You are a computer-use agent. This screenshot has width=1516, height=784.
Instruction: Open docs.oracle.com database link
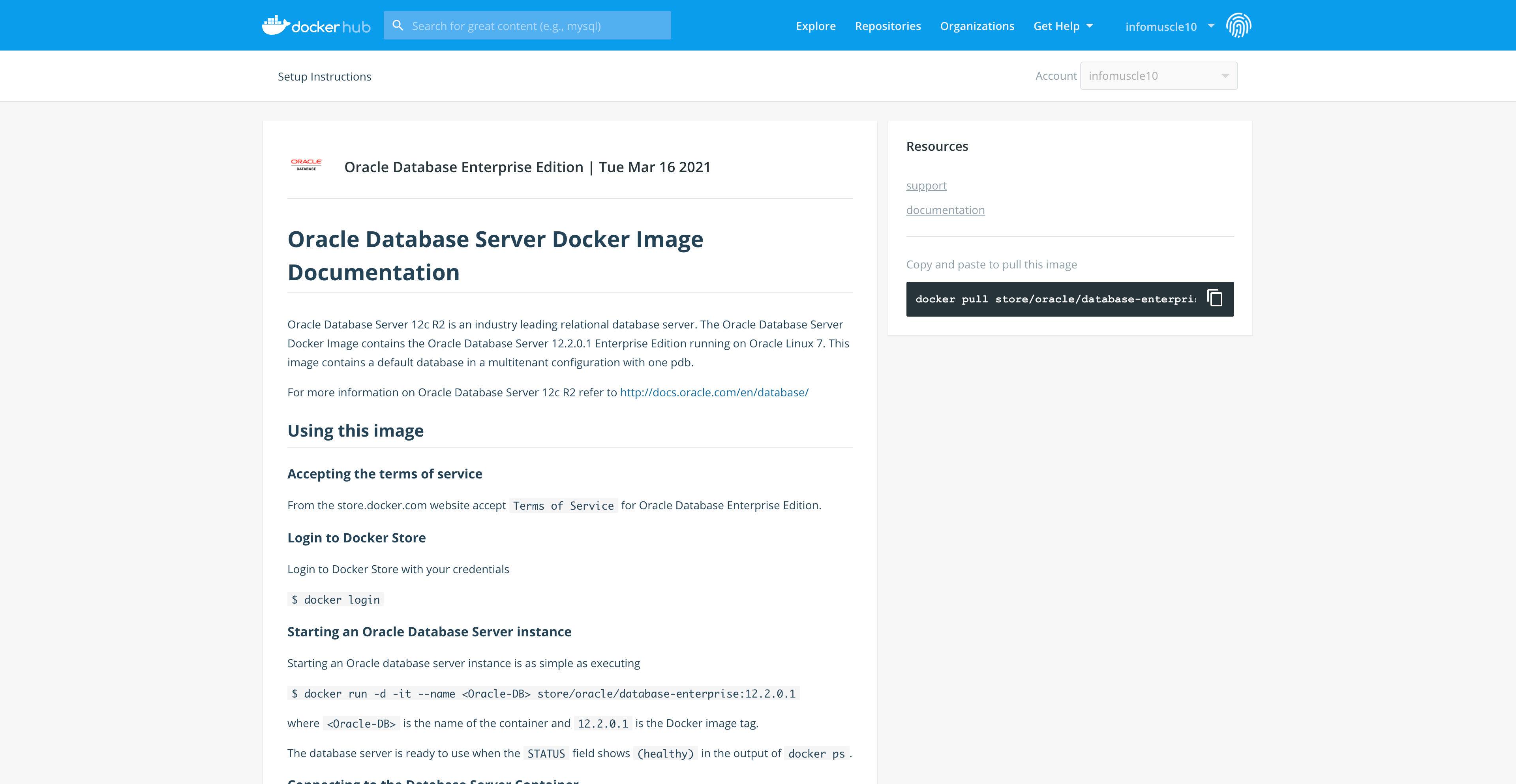[x=714, y=392]
